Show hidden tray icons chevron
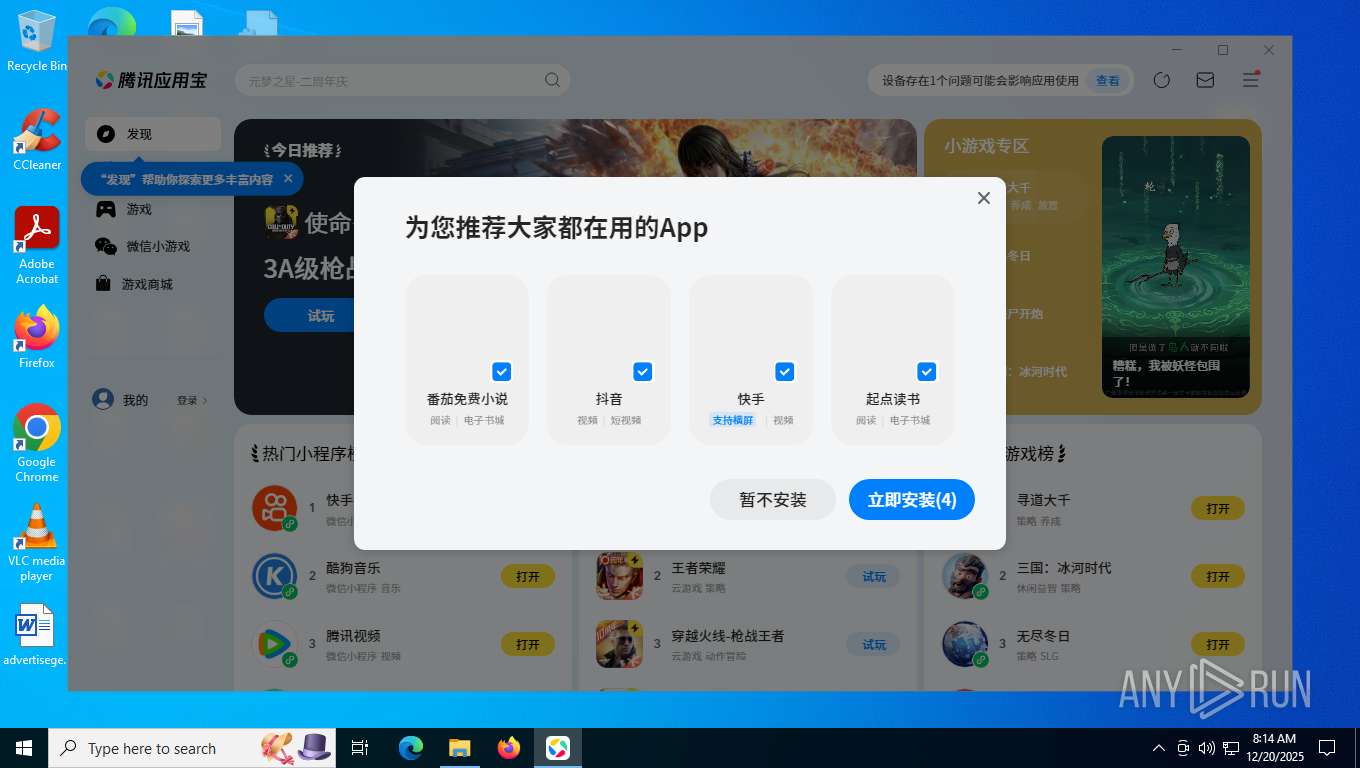This screenshot has height=768, width=1360. (1159, 748)
